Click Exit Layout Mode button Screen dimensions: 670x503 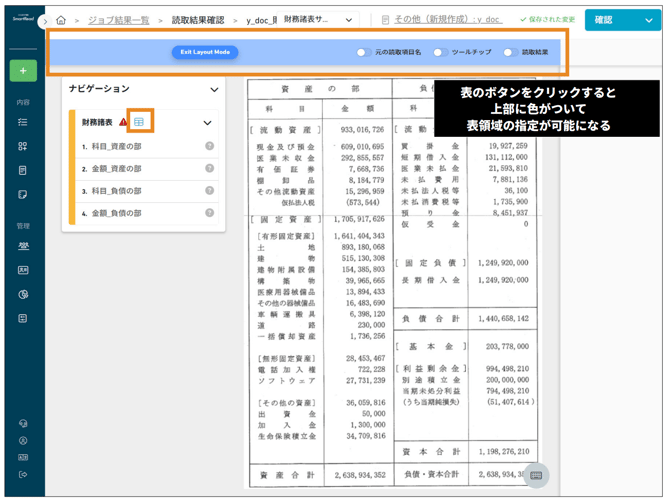pos(204,52)
